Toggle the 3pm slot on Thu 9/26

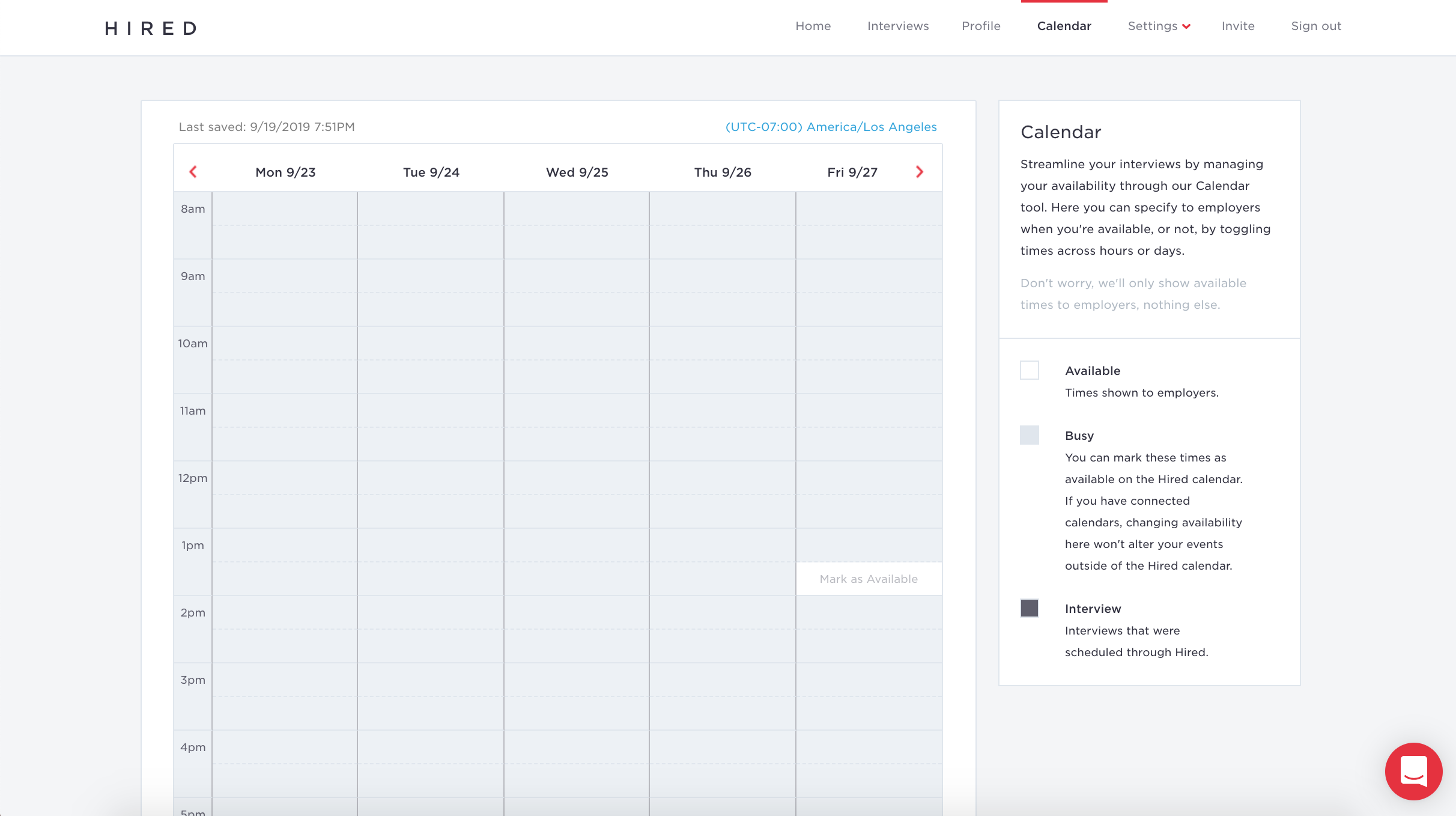pyautogui.click(x=723, y=696)
